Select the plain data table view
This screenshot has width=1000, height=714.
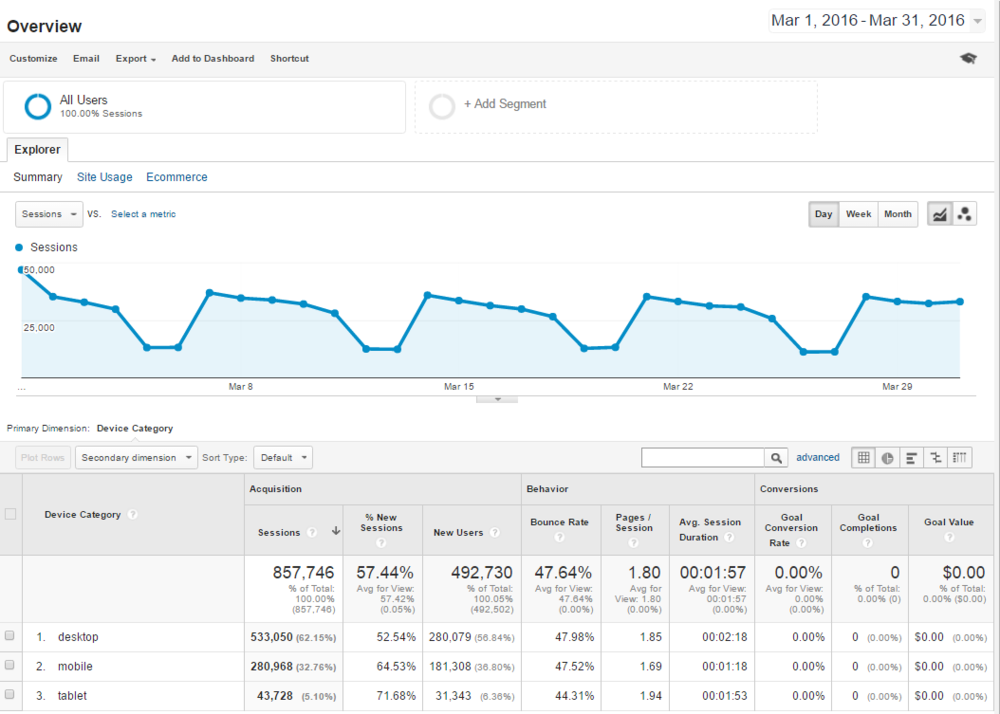pos(863,457)
